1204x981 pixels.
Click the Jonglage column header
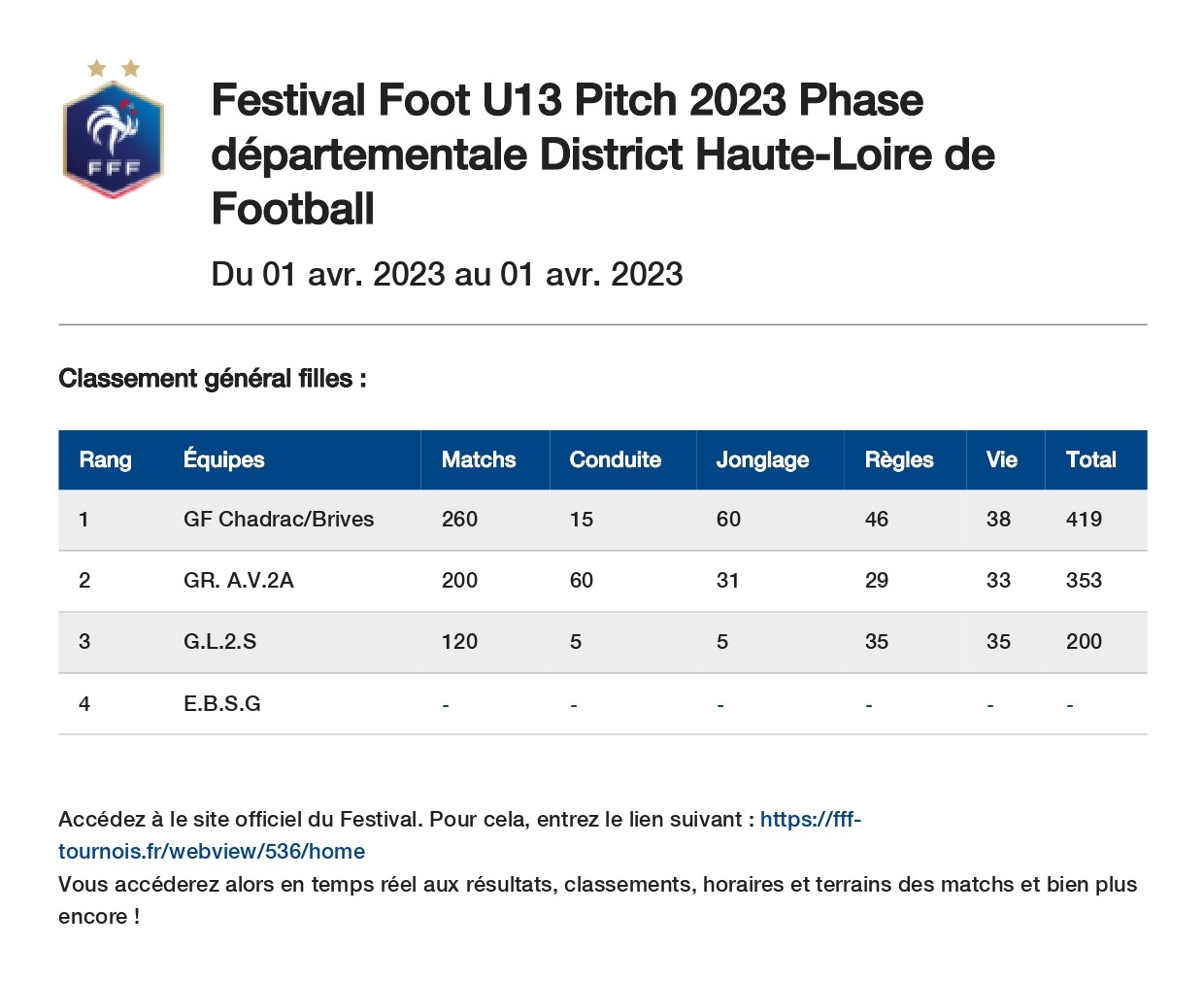[x=762, y=460]
